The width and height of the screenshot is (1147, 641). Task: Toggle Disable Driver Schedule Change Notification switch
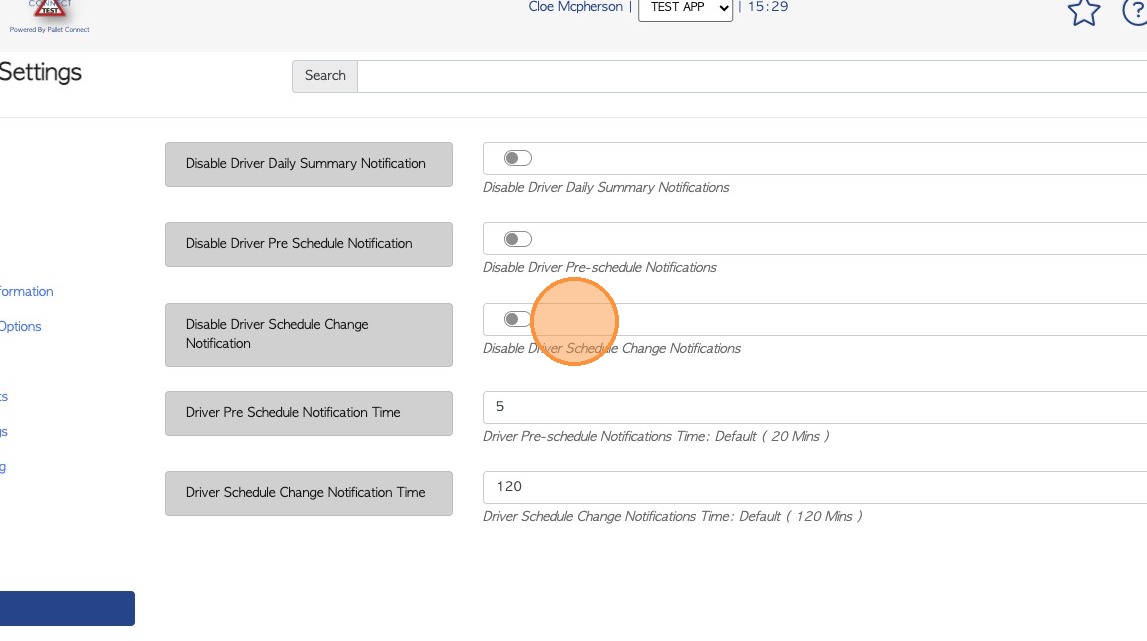[x=517, y=319]
